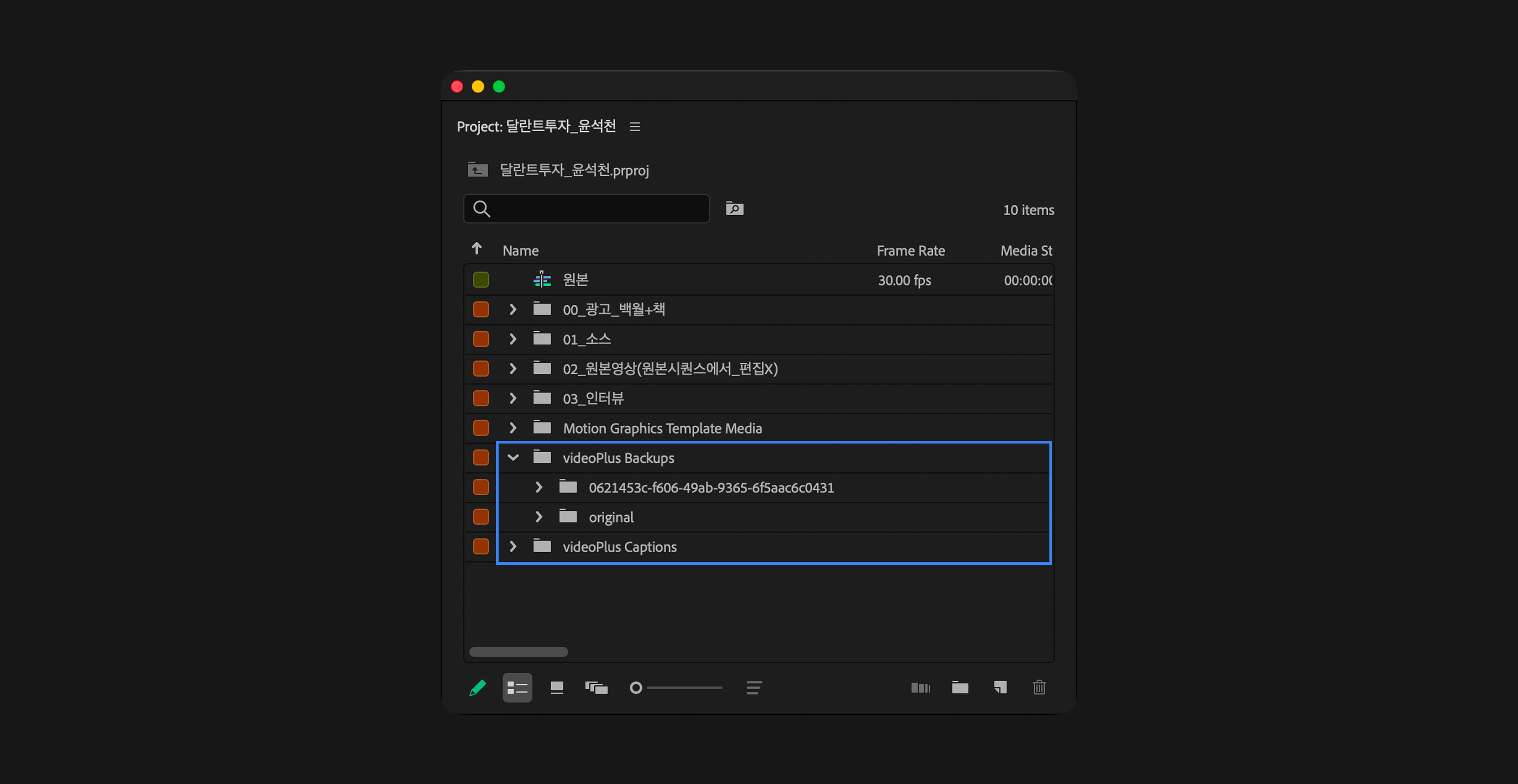Click label swatch of videoPlus Captions row
Image resolution: width=1518 pixels, height=784 pixels.
click(x=481, y=547)
